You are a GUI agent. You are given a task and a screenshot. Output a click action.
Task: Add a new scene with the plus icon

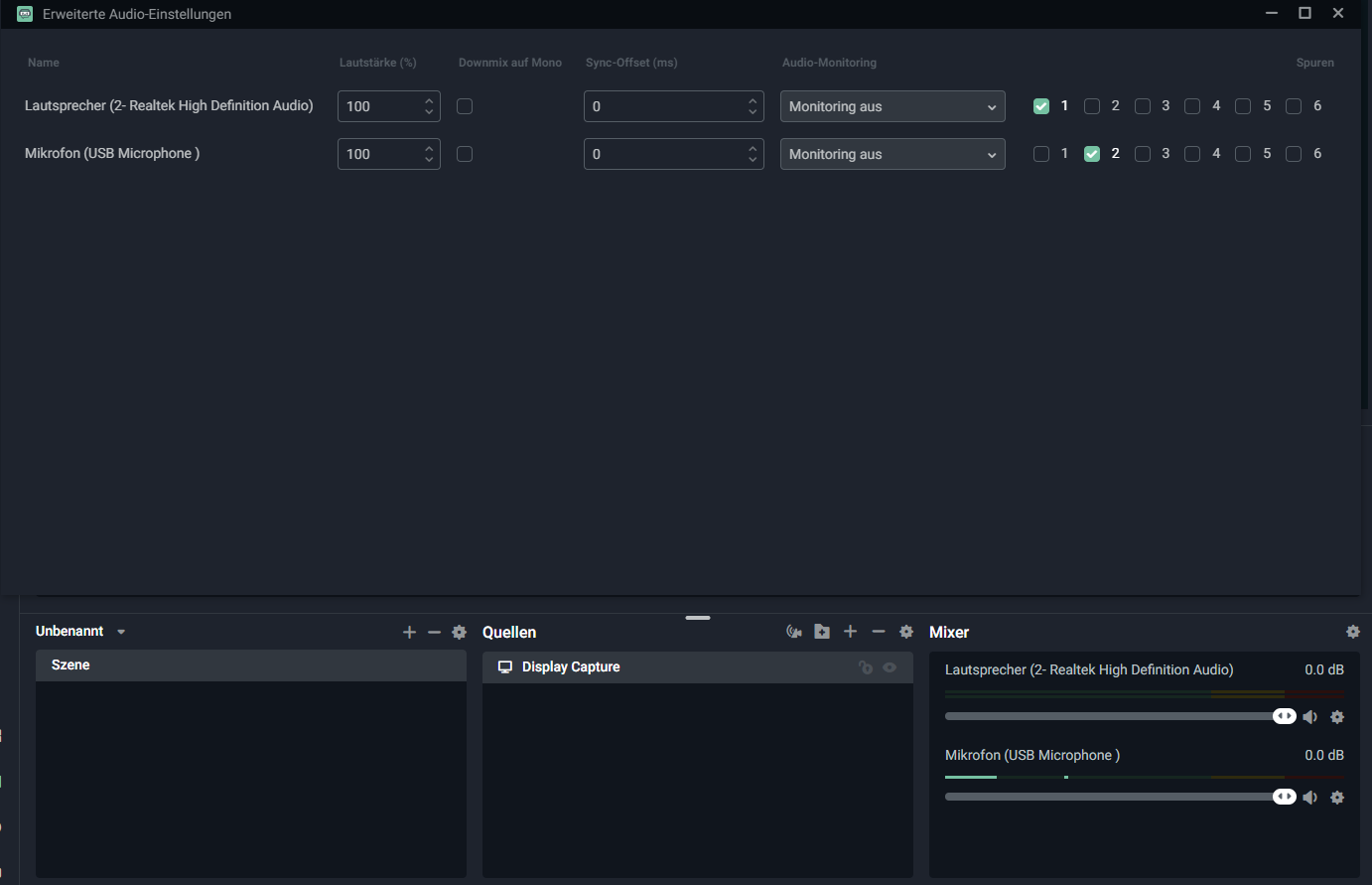pos(409,632)
